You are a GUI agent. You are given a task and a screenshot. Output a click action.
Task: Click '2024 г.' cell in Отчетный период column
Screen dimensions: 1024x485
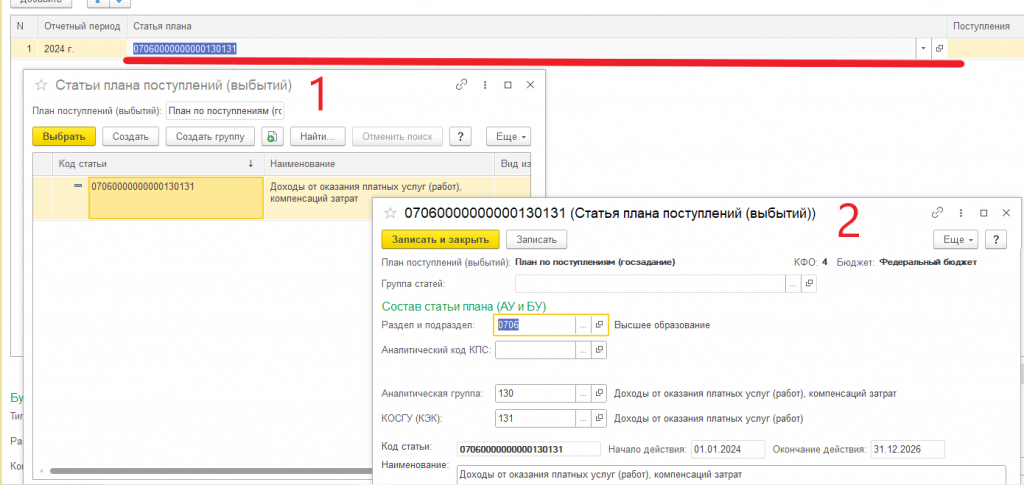pos(83,48)
